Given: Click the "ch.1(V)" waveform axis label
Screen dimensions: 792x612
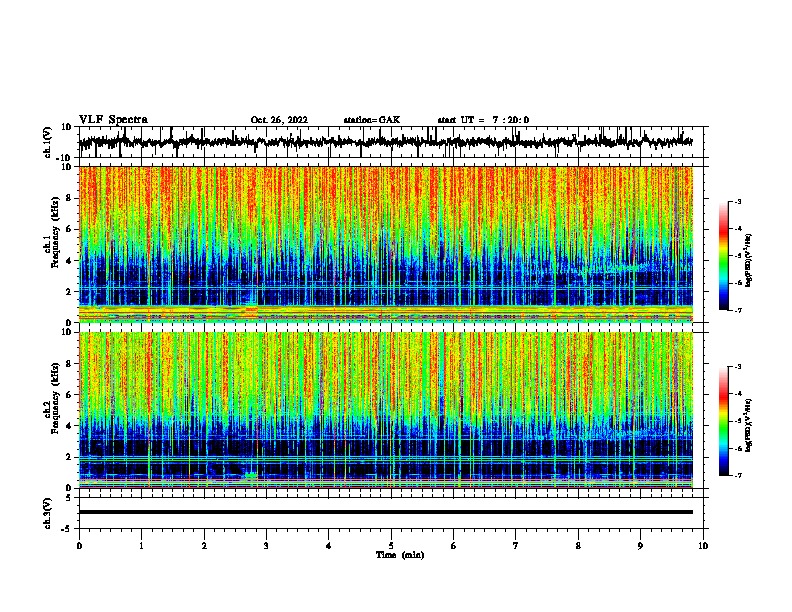Looking at the screenshot, I should (x=48, y=142).
